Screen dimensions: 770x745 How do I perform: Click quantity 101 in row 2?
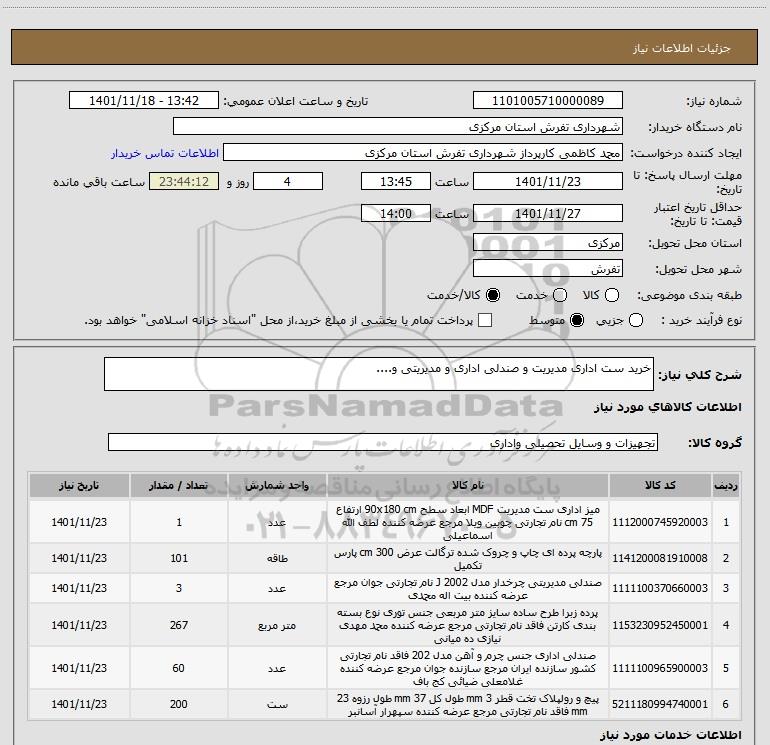[179, 558]
